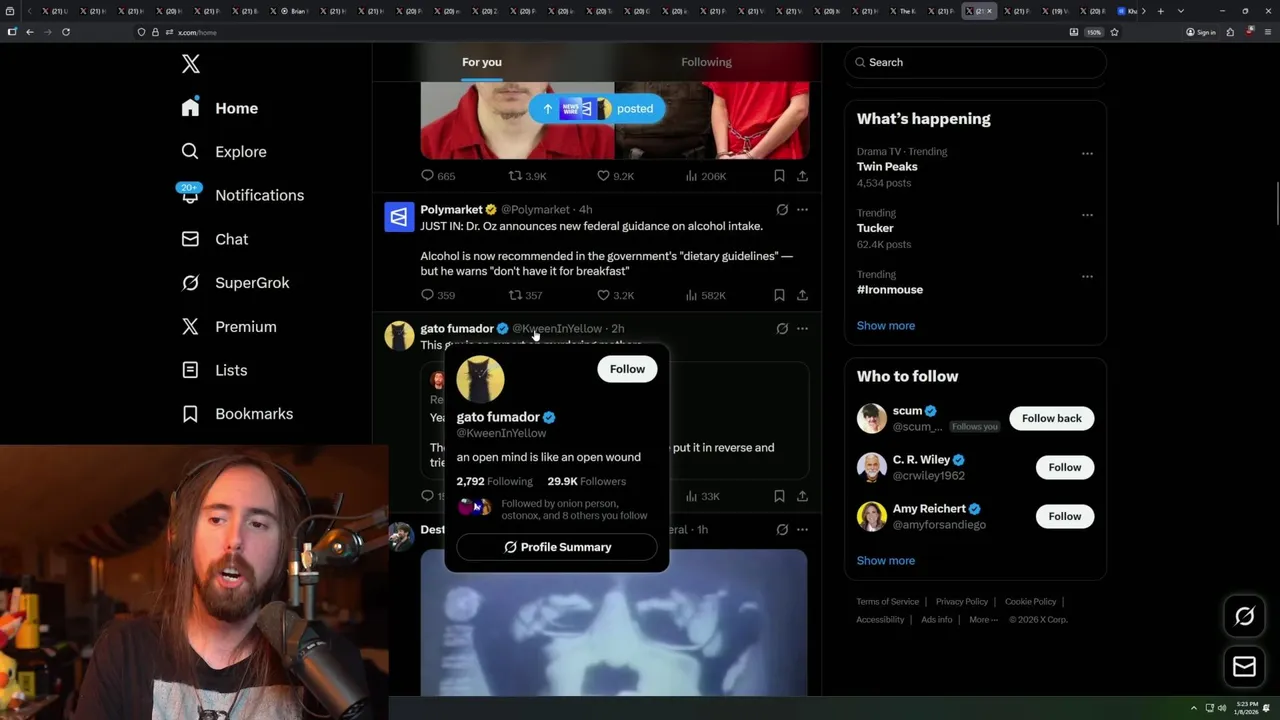Open SuperGrok in sidebar

click(235, 283)
